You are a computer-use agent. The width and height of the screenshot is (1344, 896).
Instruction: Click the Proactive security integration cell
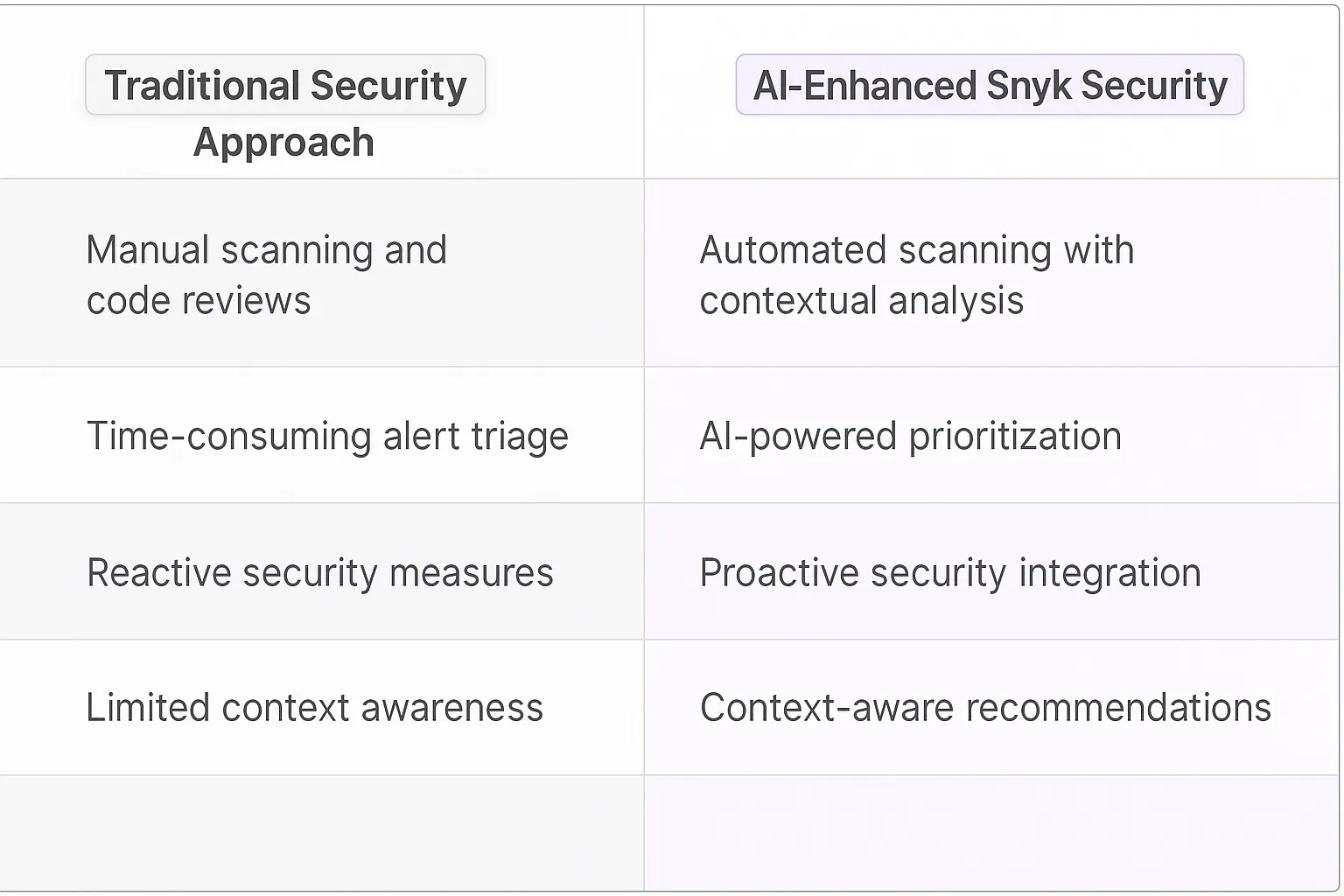coord(950,573)
